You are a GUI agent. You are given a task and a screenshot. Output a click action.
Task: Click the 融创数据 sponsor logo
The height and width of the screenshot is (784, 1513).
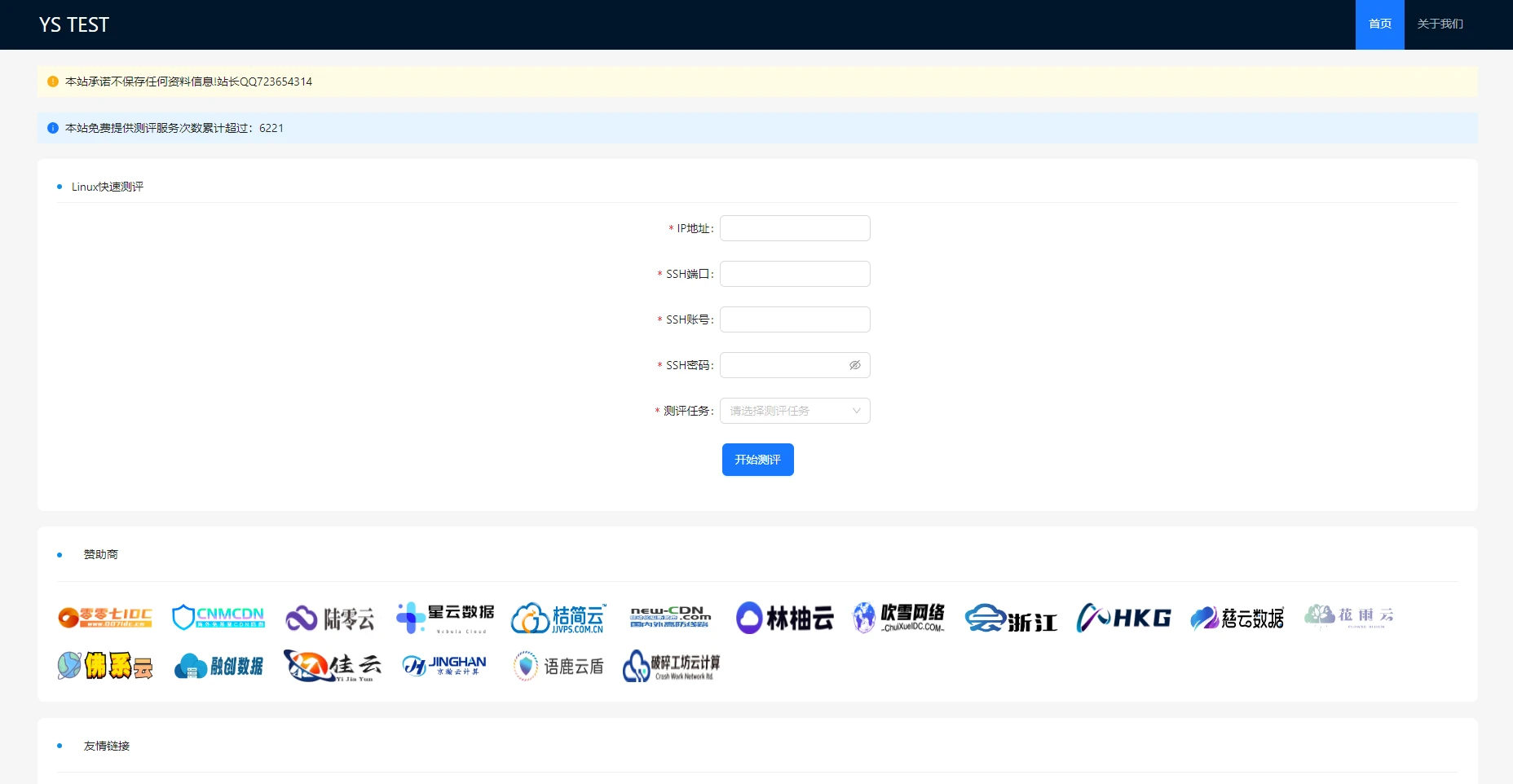pyautogui.click(x=218, y=667)
